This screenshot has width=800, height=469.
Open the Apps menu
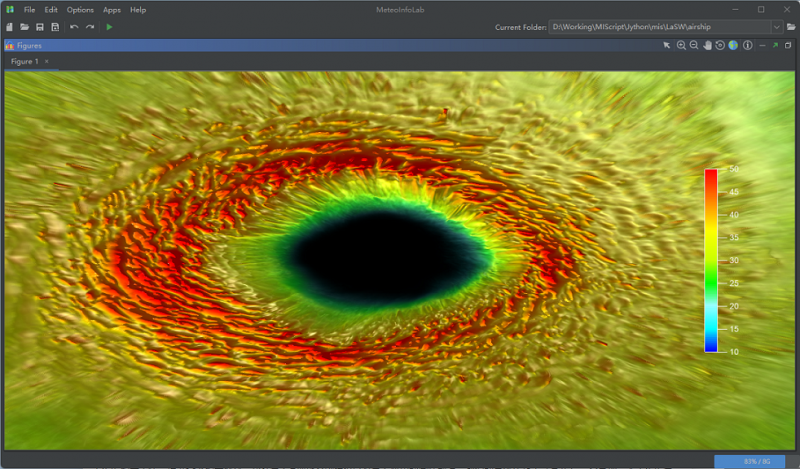112,9
